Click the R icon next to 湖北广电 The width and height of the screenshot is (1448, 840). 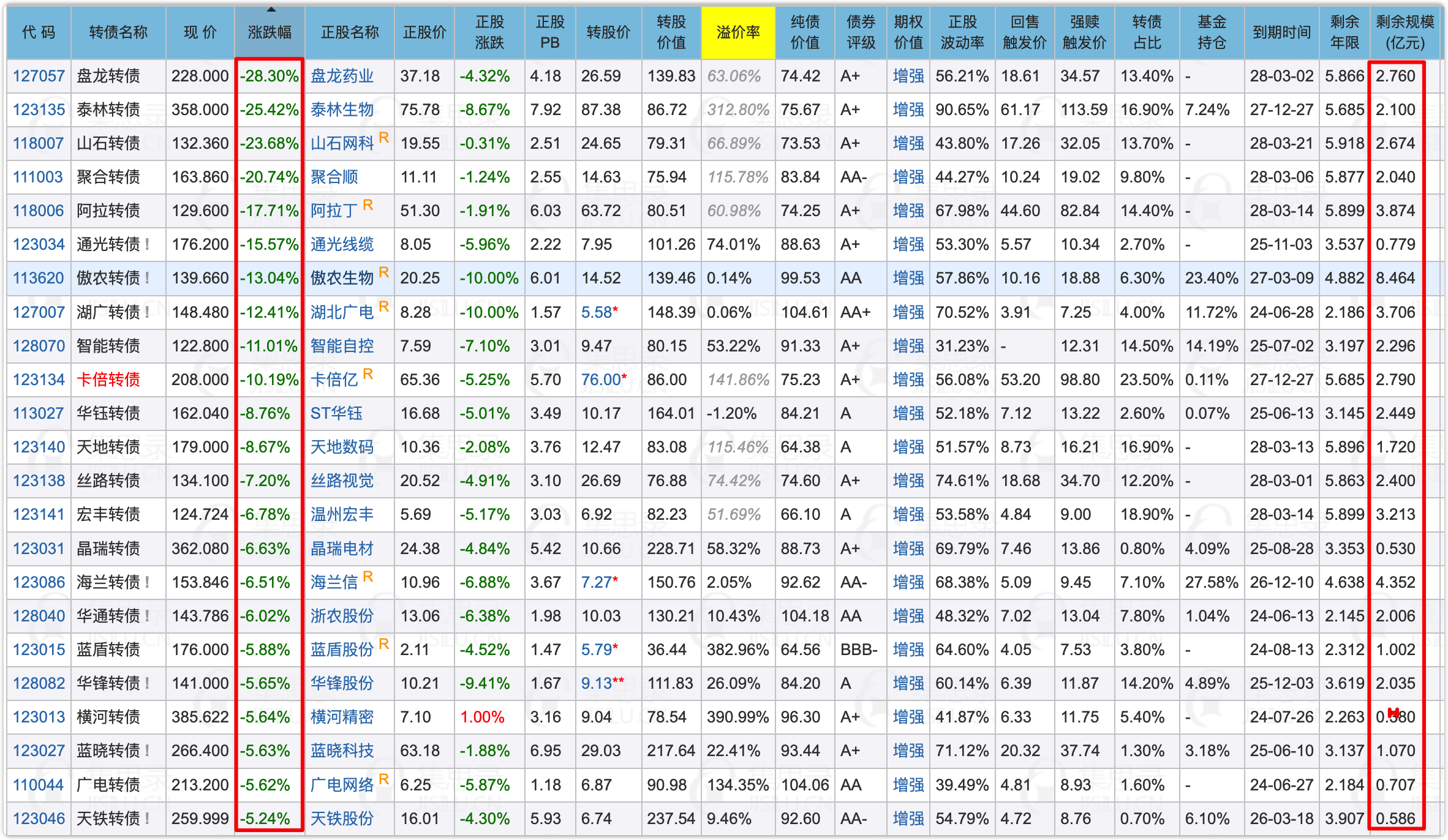click(x=384, y=306)
